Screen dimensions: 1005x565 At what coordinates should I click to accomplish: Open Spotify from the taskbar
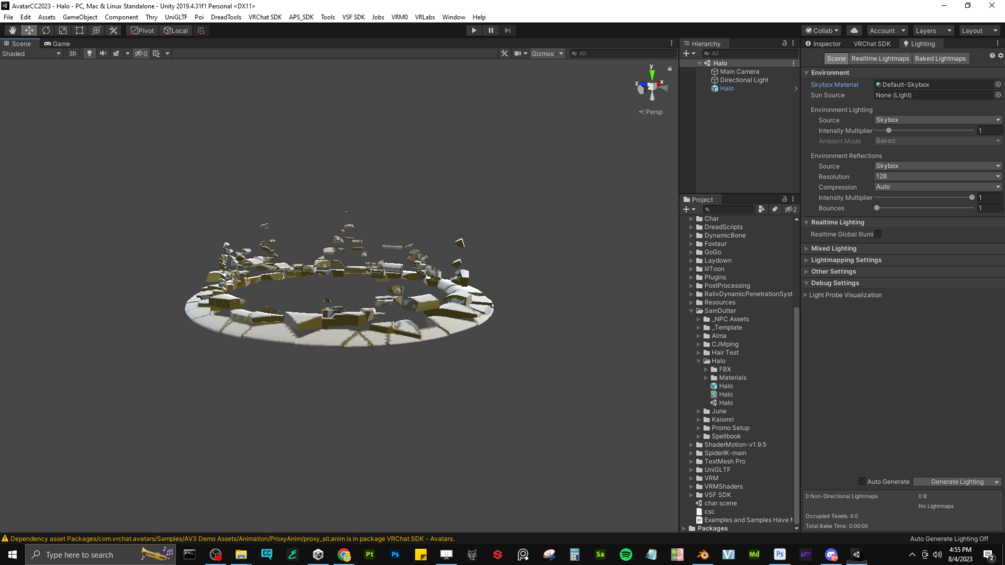(626, 554)
